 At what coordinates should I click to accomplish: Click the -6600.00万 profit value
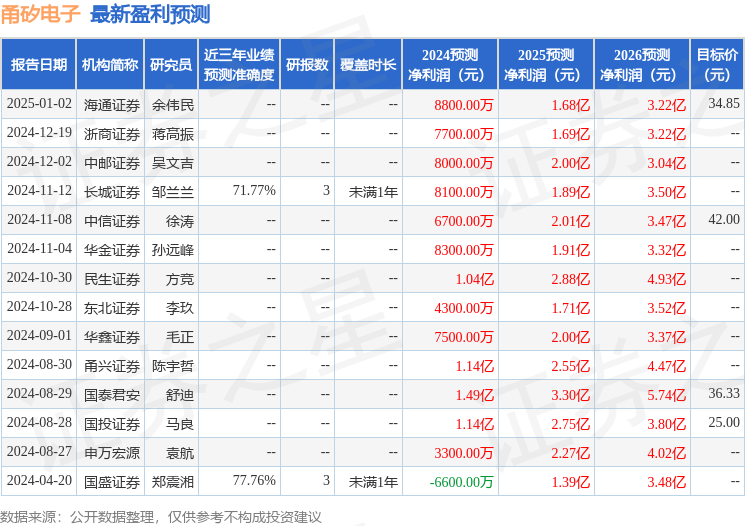461,482
